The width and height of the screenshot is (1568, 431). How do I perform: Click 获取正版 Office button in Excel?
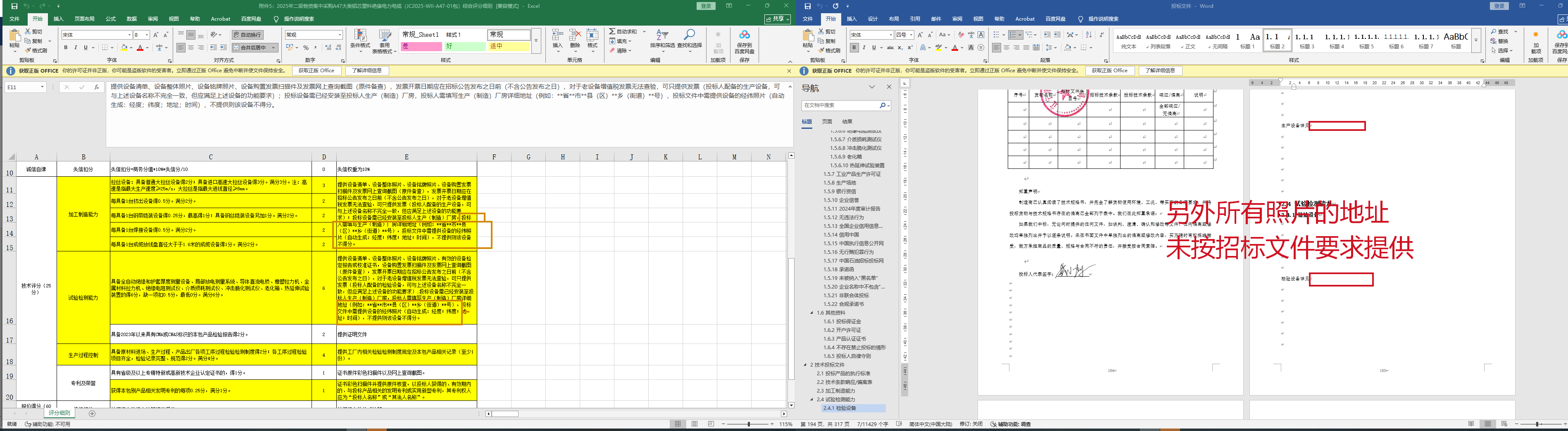tap(316, 71)
